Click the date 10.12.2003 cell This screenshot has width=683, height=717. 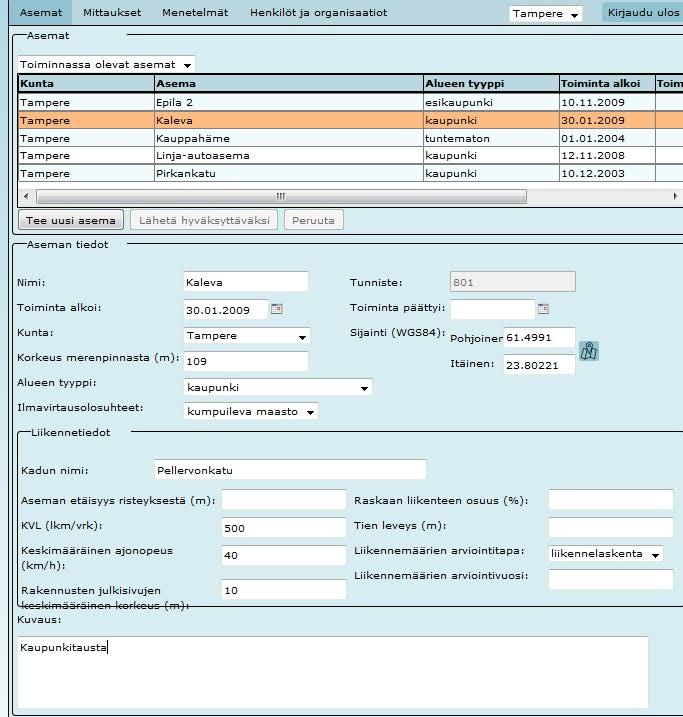point(607,174)
